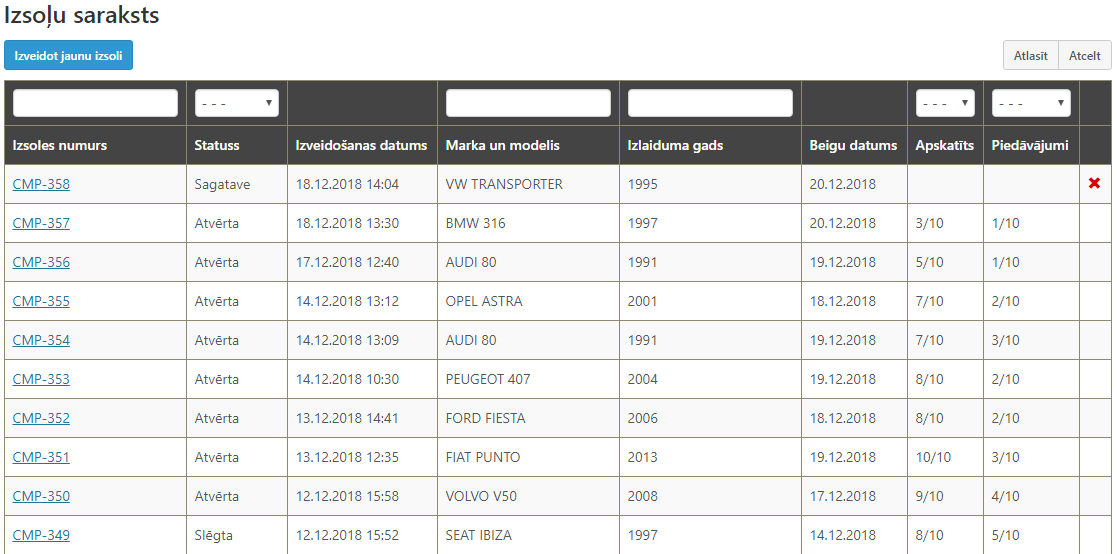Open auction link CMP-353
1117x554 pixels.
click(x=41, y=379)
